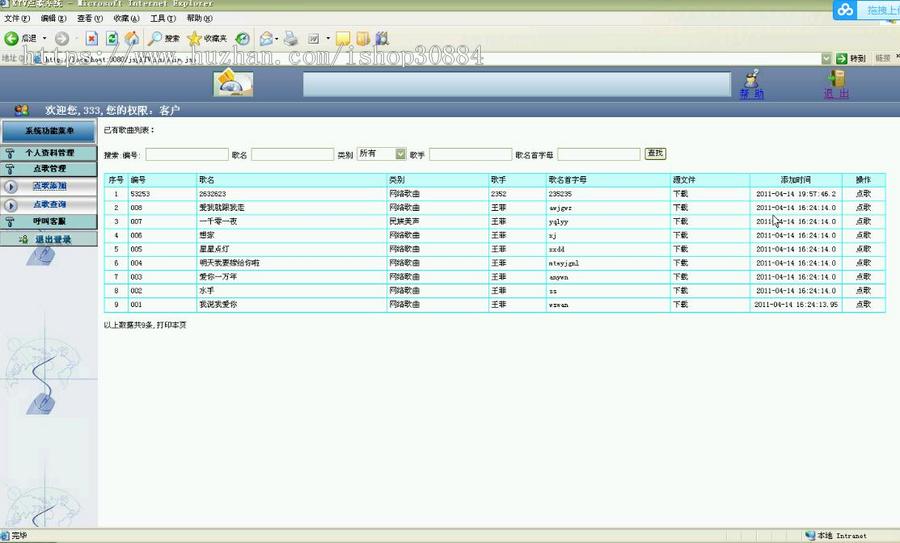This screenshot has width=900, height=543.
Task: Go back with the 后退 button
Action: coord(21,38)
